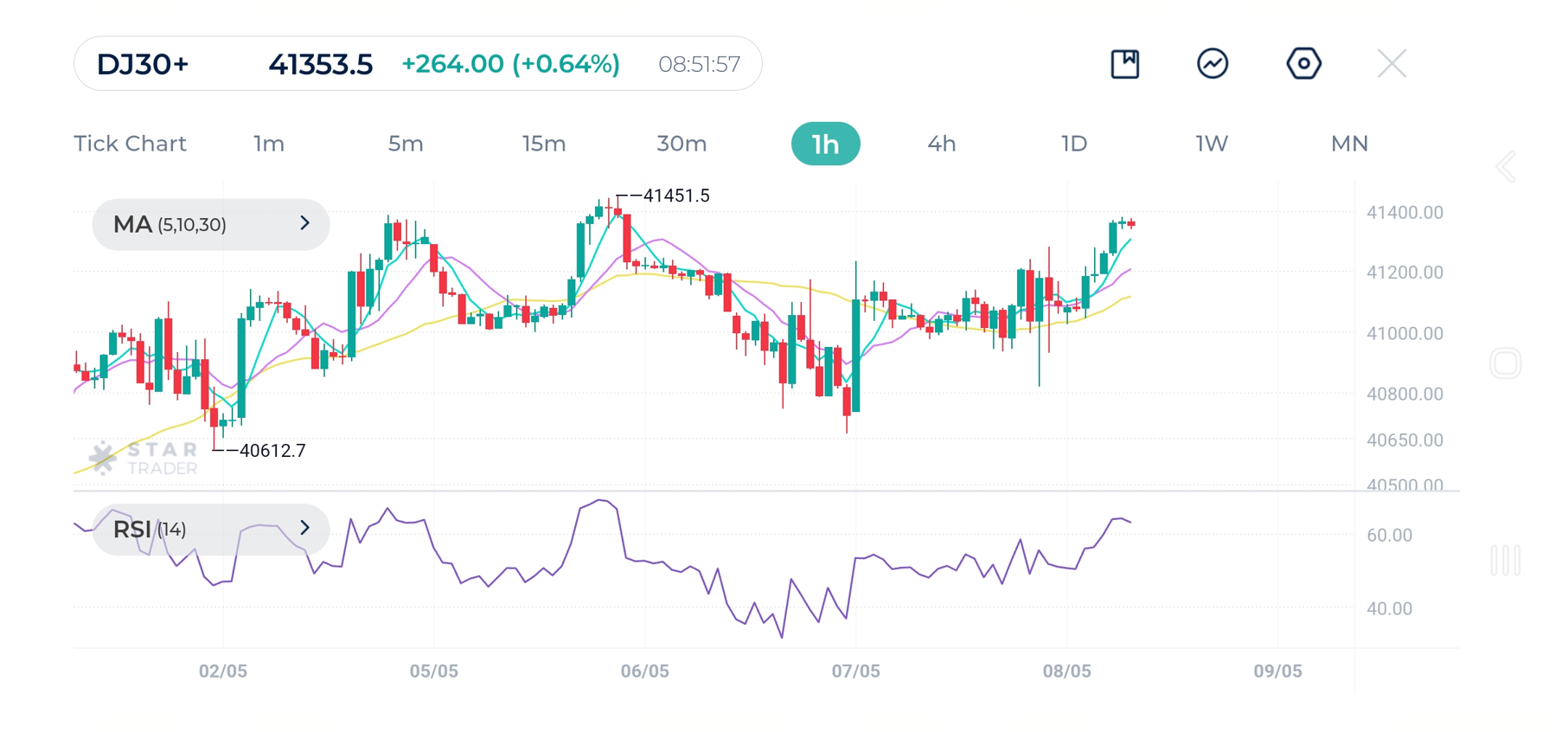Switch to Tick Chart view
Screen dimensions: 1568x732
pyautogui.click(x=130, y=144)
